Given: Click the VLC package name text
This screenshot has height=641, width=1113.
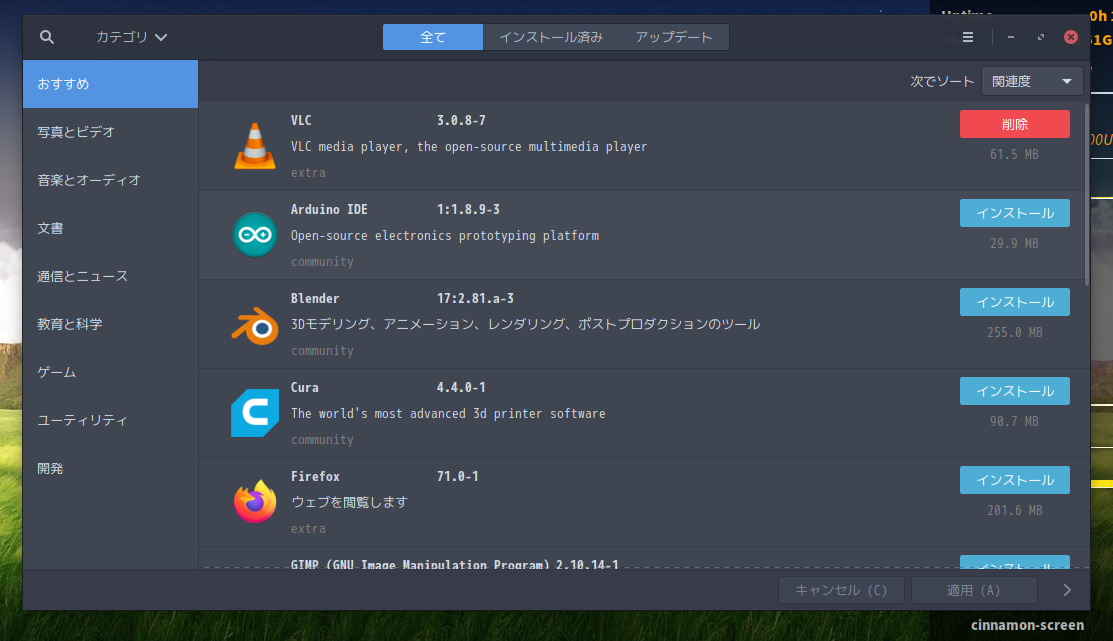Looking at the screenshot, I should (301, 121).
